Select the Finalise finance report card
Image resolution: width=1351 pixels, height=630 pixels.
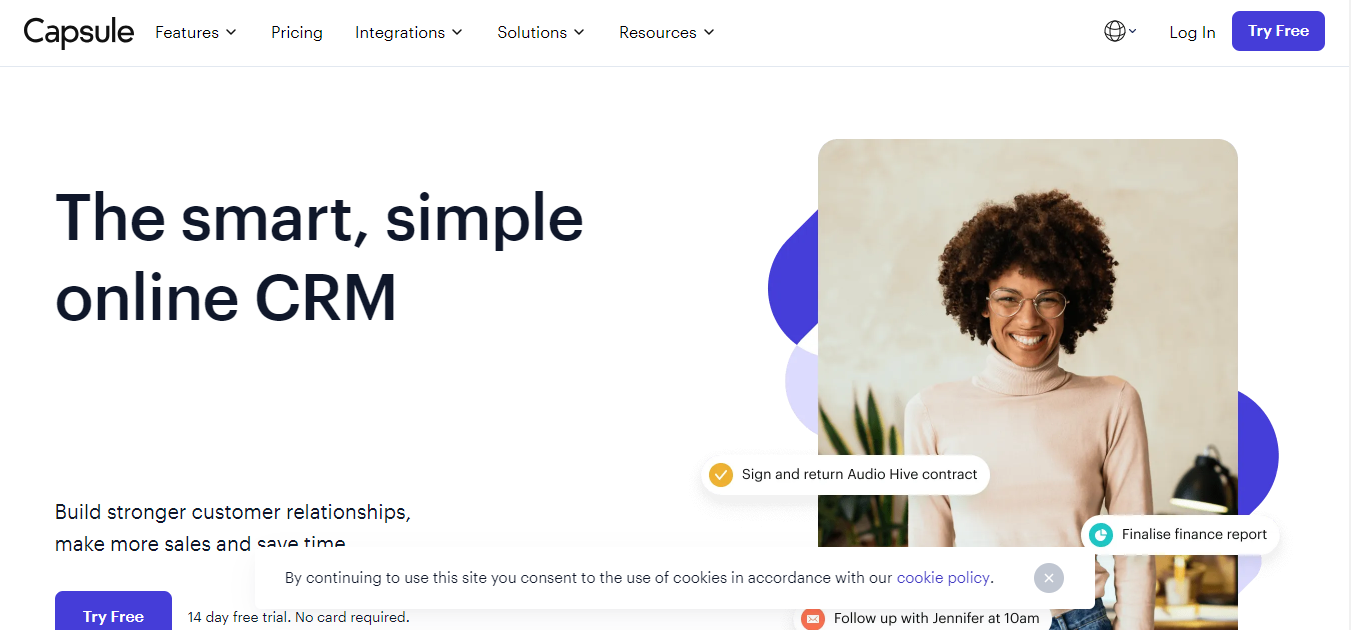(1180, 535)
